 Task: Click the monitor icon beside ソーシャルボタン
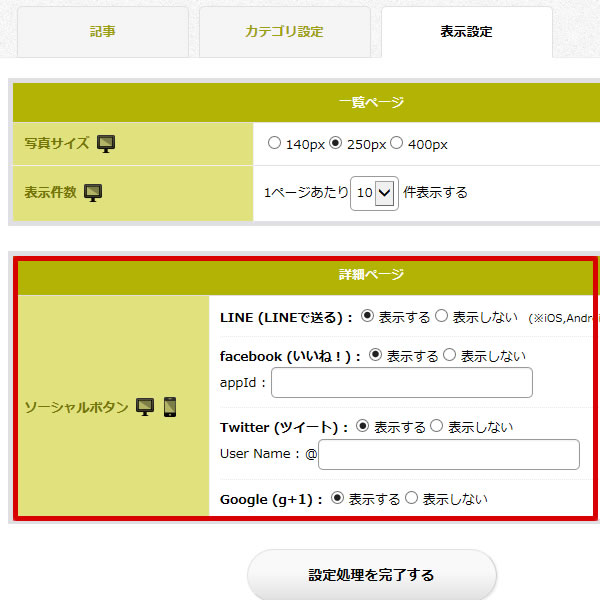[x=146, y=407]
